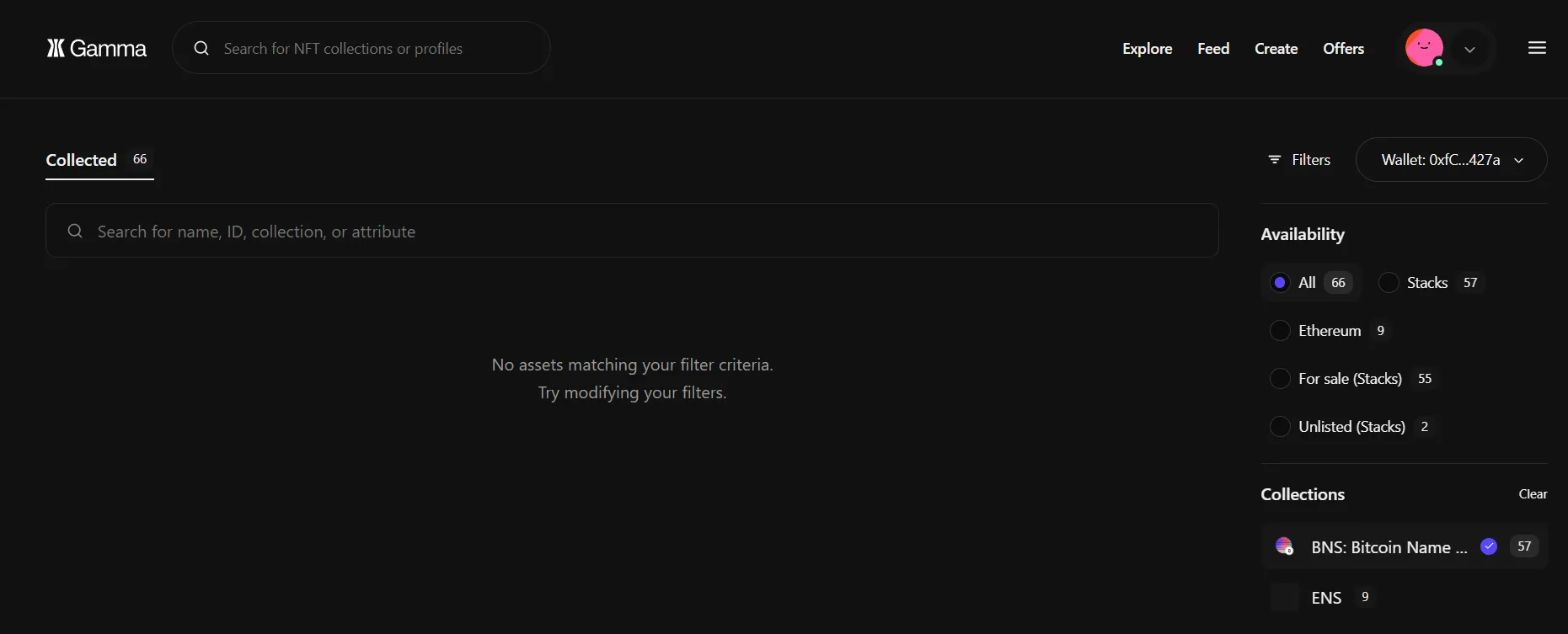
Task: Select the Ethereum radio option
Action: (1280, 331)
